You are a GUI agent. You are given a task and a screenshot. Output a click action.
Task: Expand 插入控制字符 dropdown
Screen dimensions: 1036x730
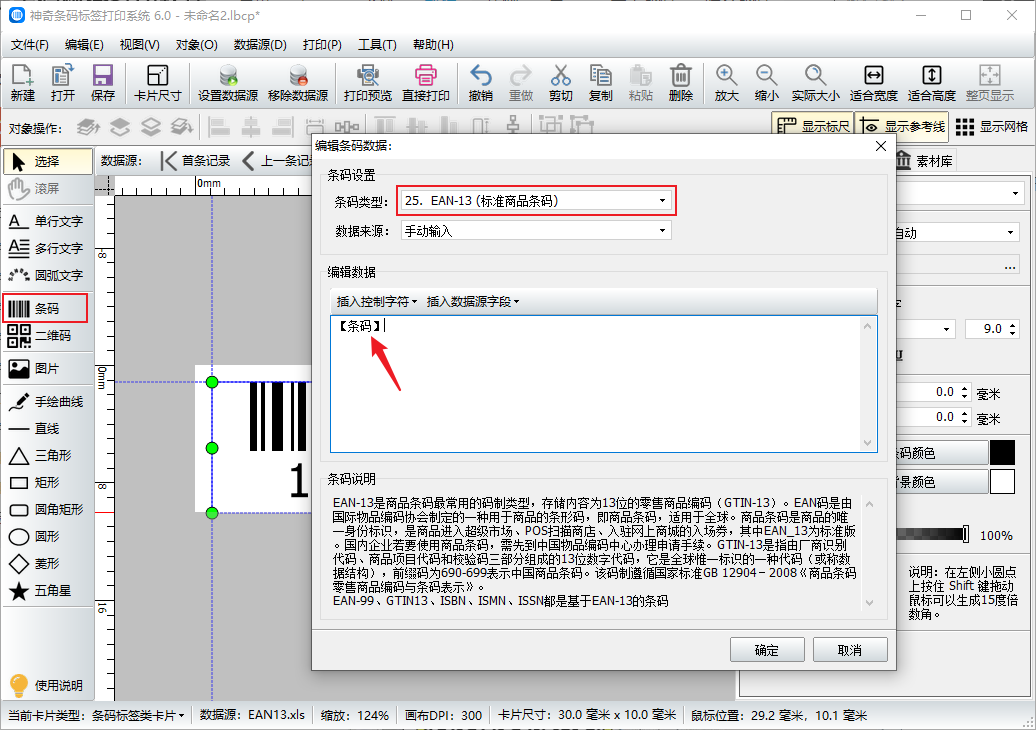click(x=377, y=301)
